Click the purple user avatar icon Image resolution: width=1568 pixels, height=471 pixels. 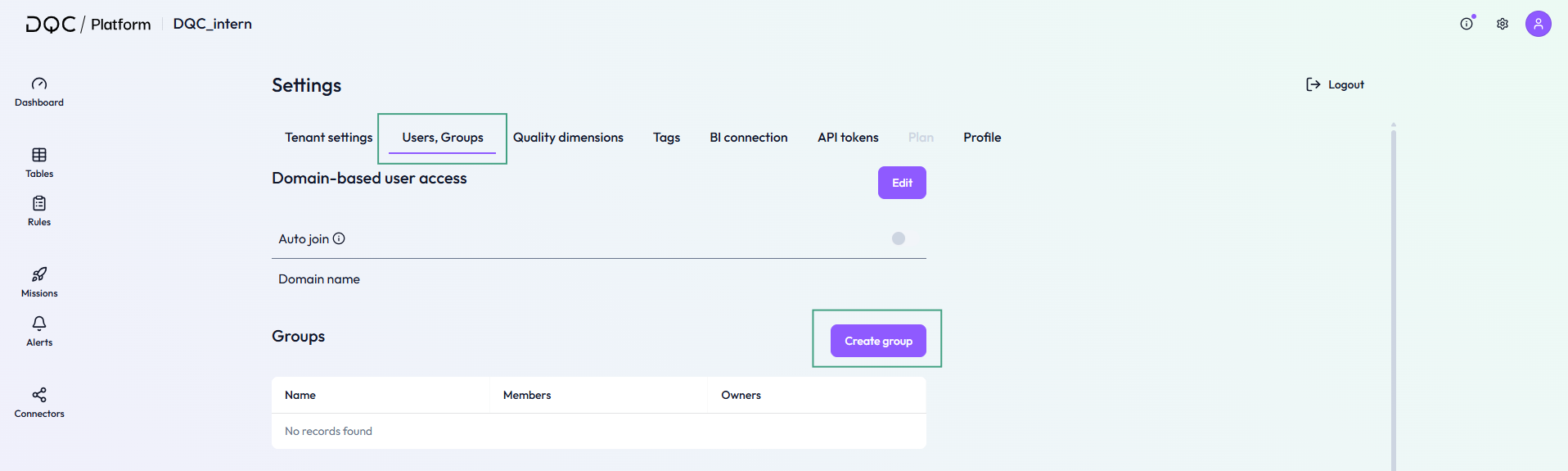(1539, 24)
